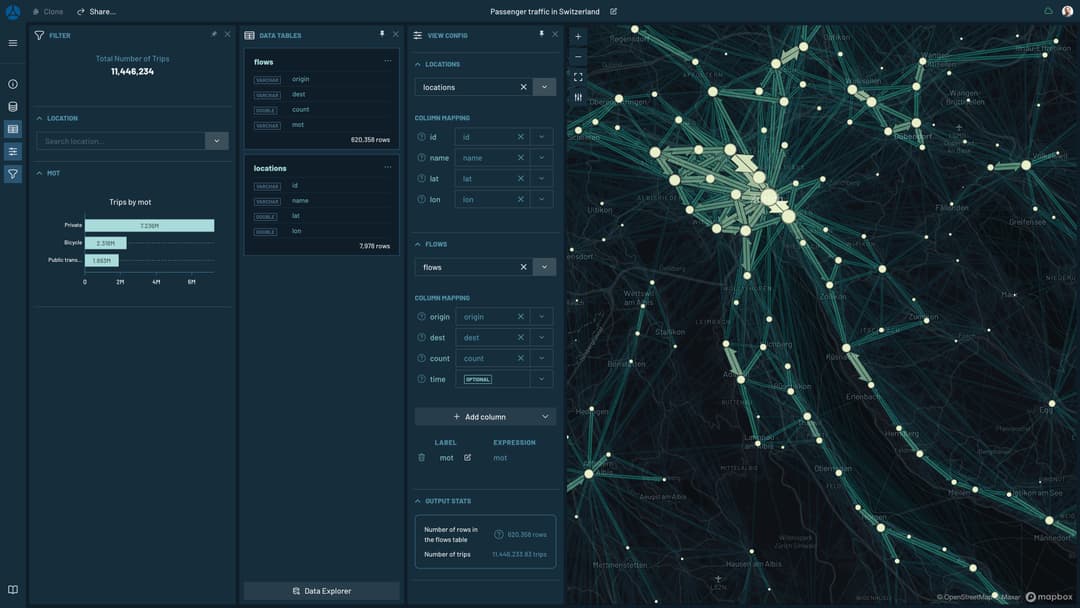Viewport: 1080px width, 608px height.
Task: Open map display settings via the sliders control
Action: [576, 96]
